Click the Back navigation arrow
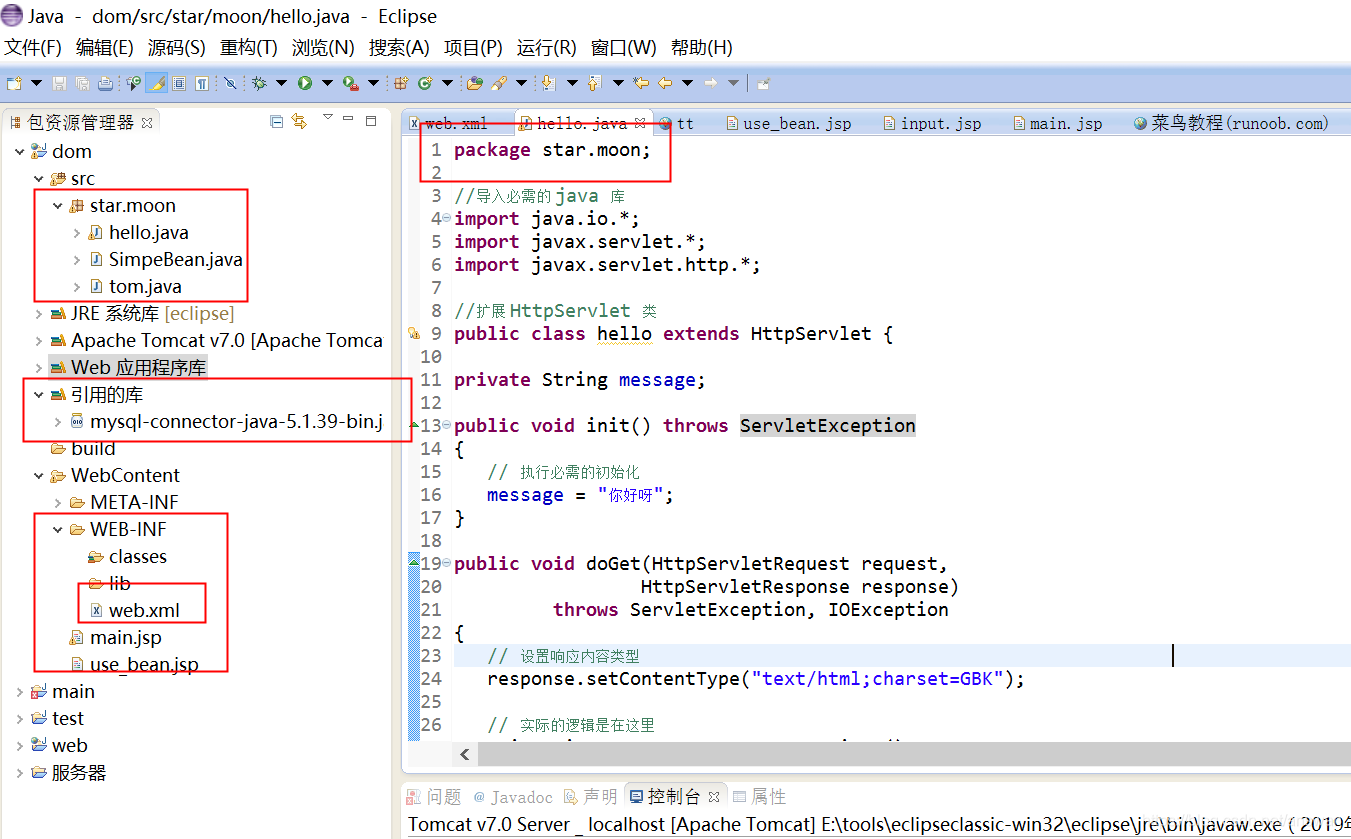This screenshot has width=1351, height=839. pos(665,83)
